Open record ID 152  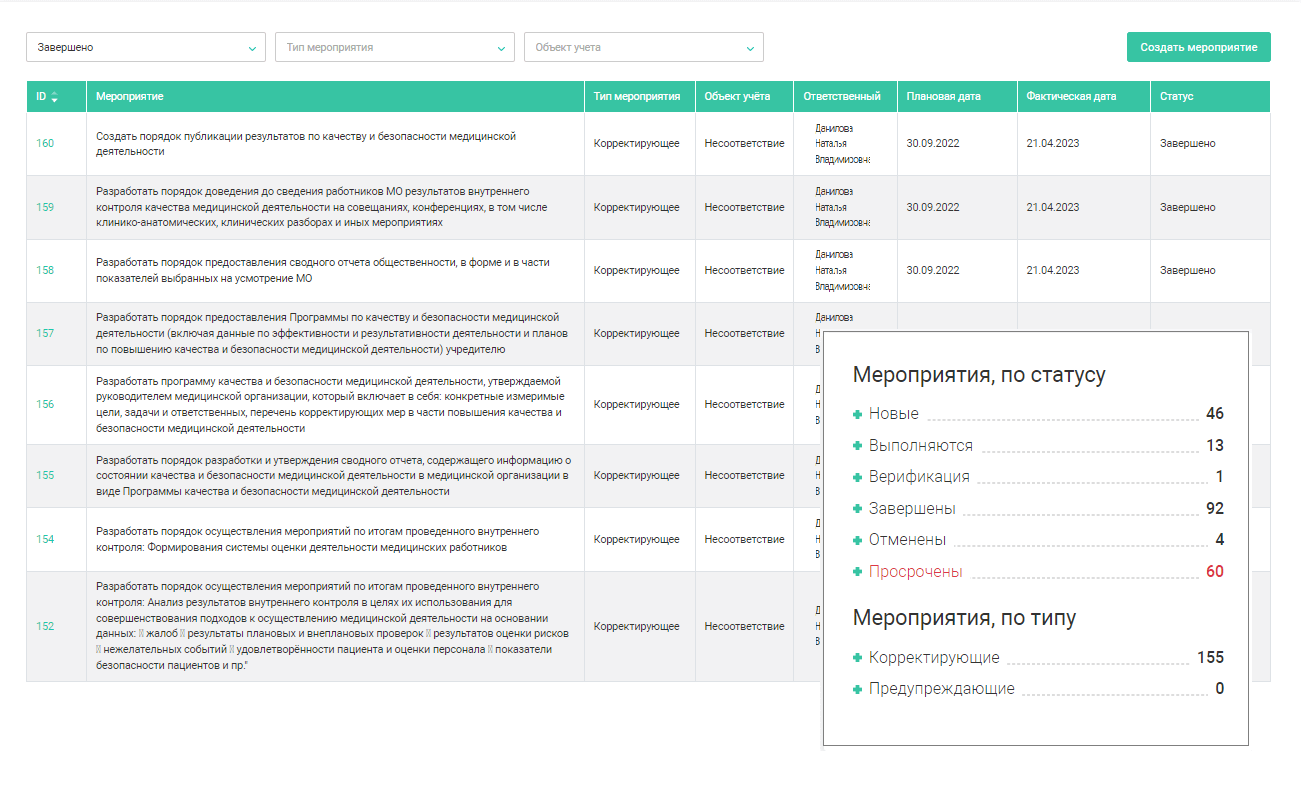(x=45, y=626)
